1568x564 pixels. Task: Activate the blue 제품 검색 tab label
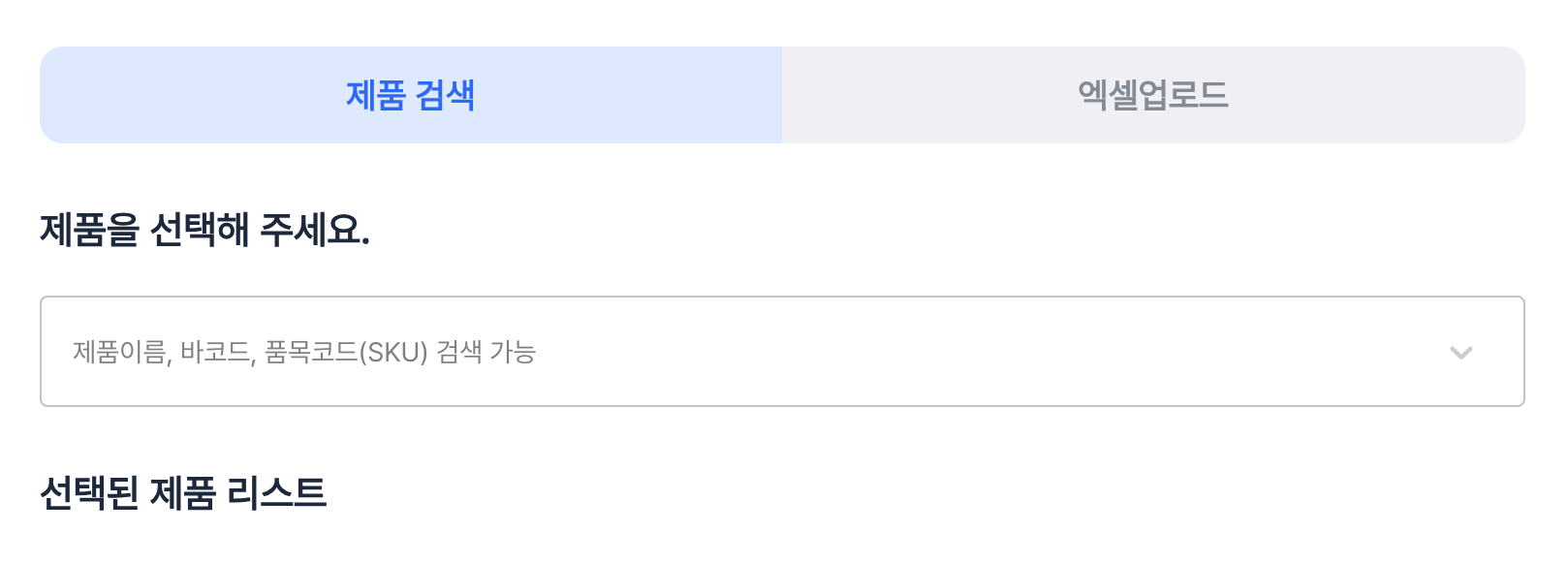coord(411,95)
